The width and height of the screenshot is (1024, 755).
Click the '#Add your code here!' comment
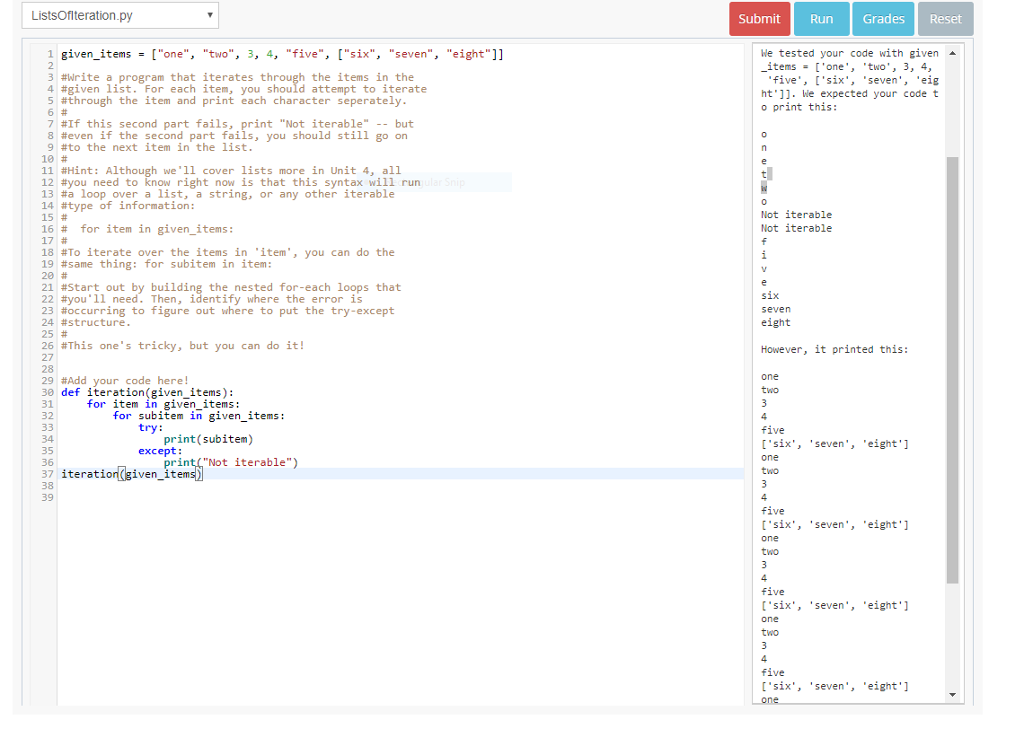point(125,381)
